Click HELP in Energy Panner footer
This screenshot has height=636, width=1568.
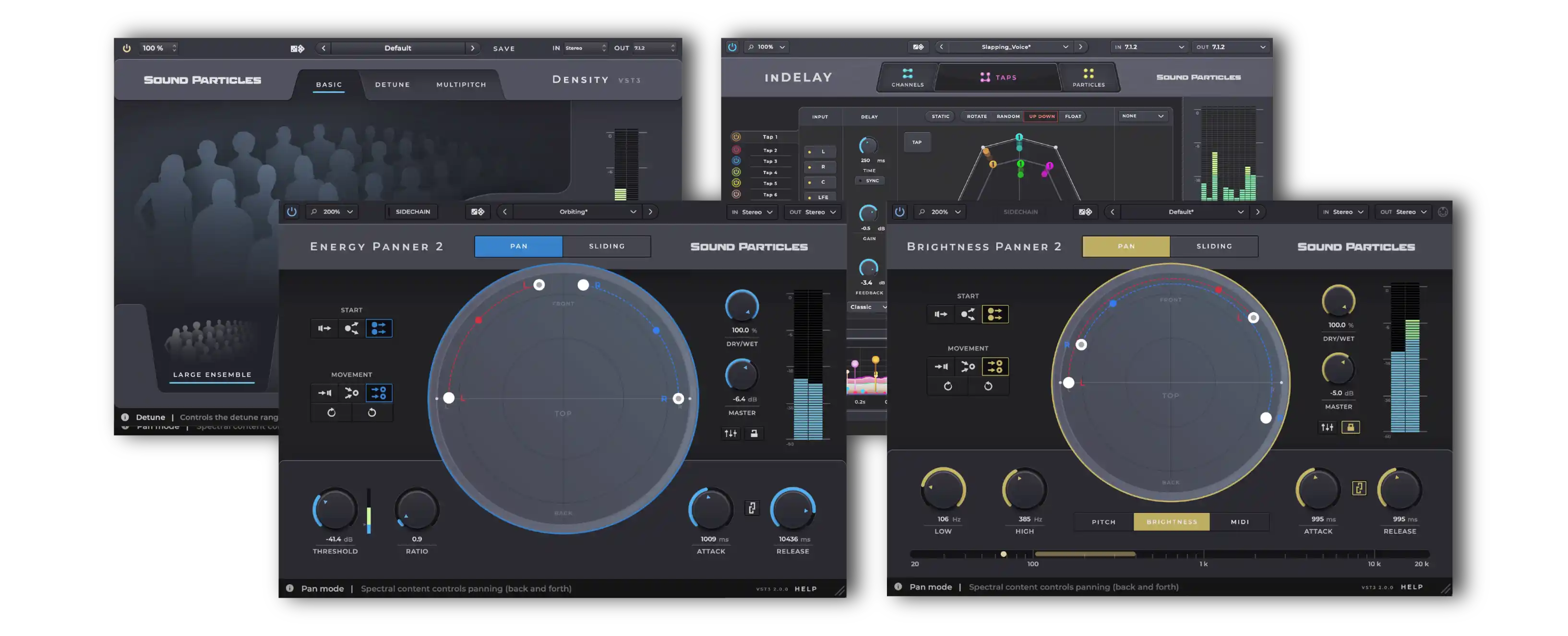coord(805,589)
